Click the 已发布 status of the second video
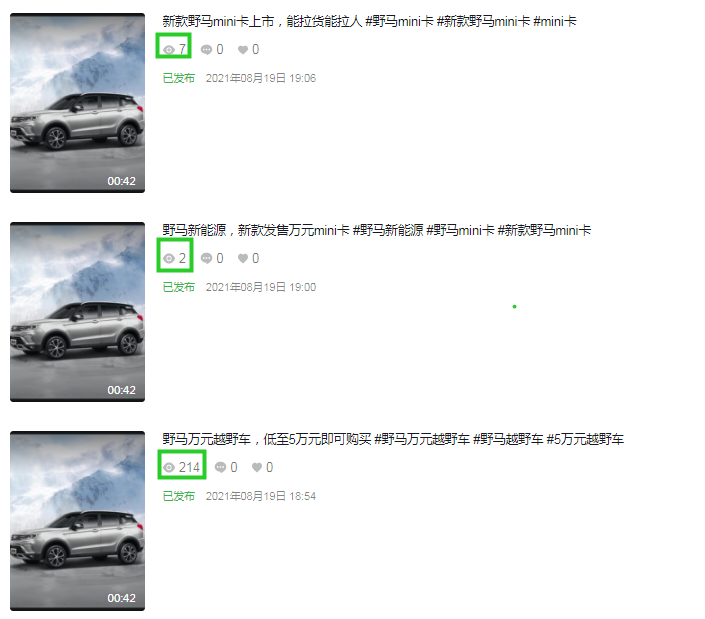This screenshot has height=619, width=705. [x=178, y=287]
